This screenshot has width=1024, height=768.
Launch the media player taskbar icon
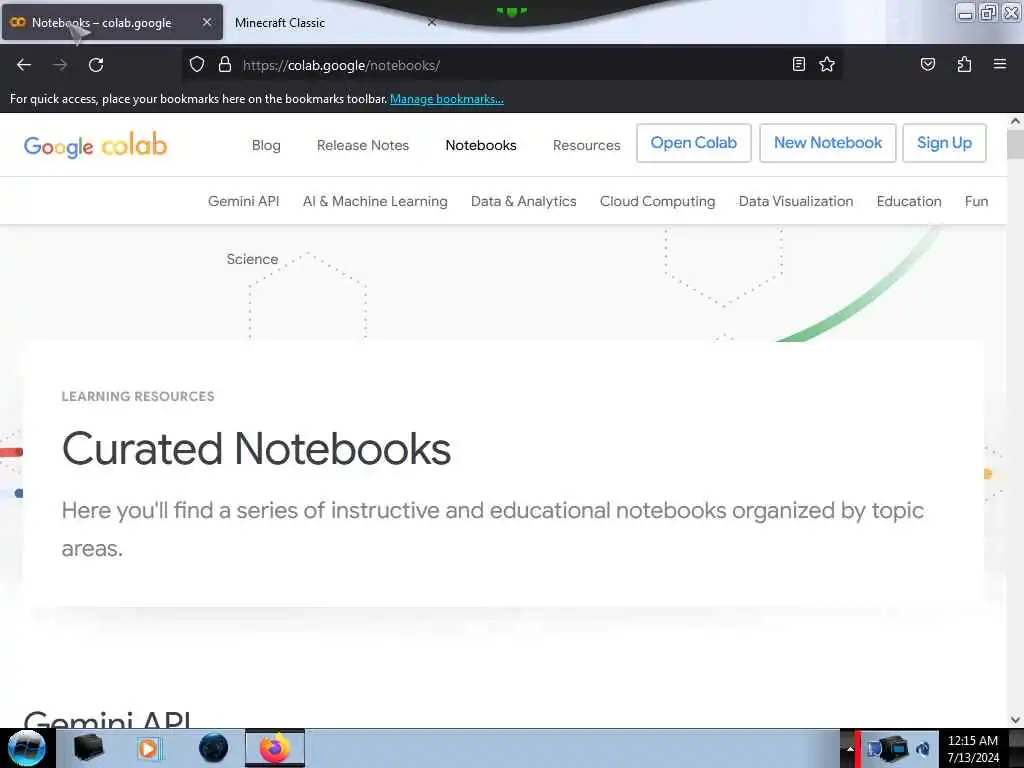[148, 748]
